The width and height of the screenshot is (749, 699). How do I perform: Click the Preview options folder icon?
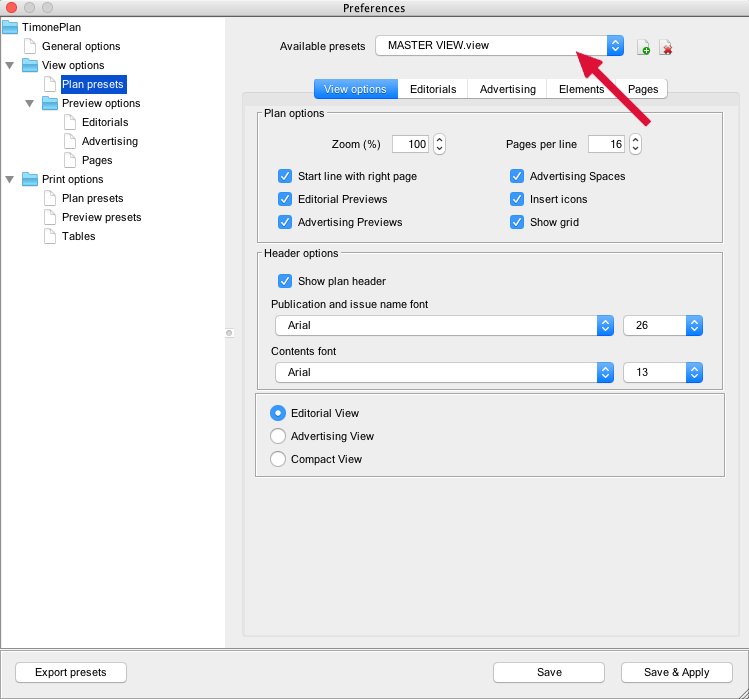(50, 103)
